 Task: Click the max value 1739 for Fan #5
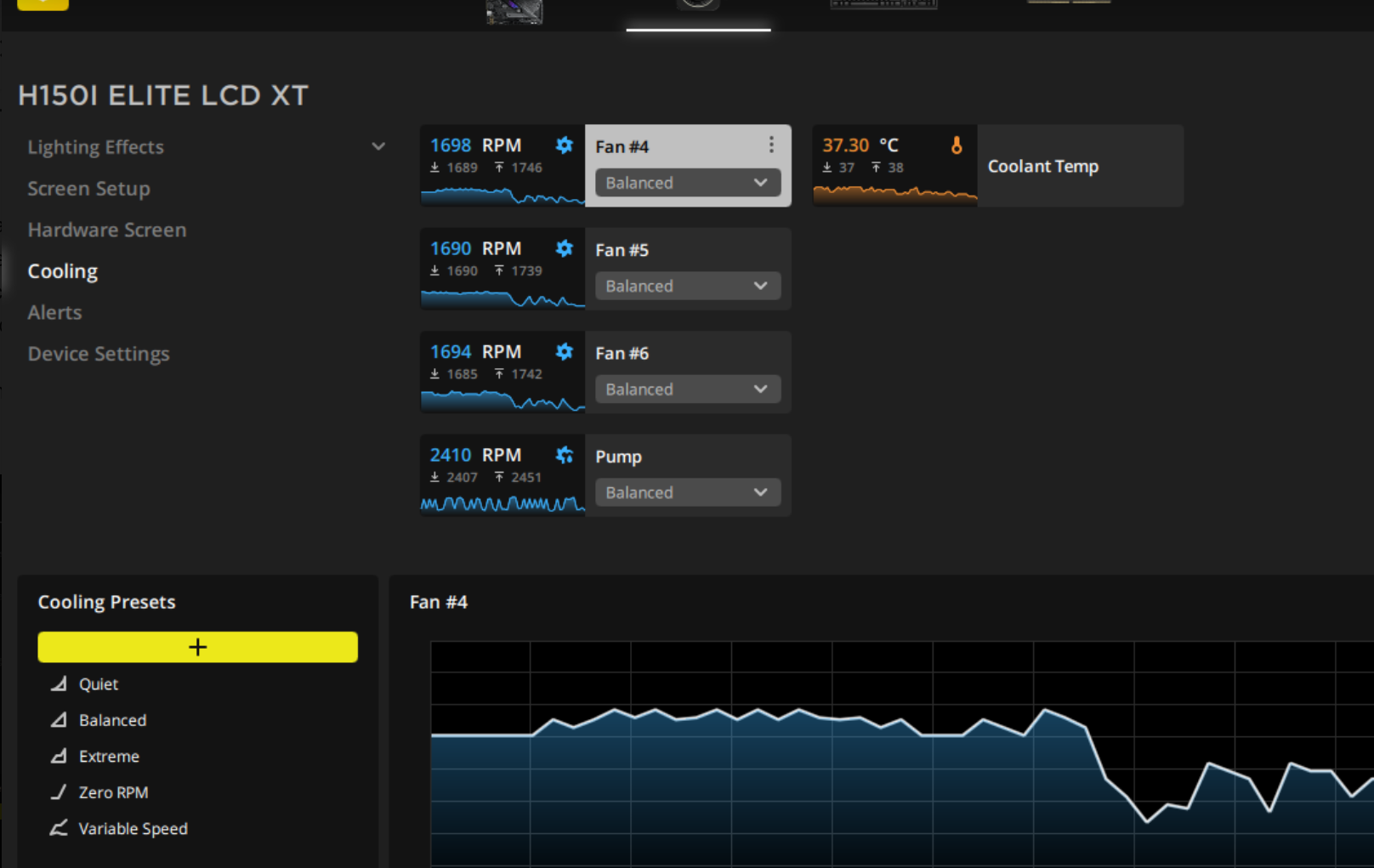[x=526, y=270]
